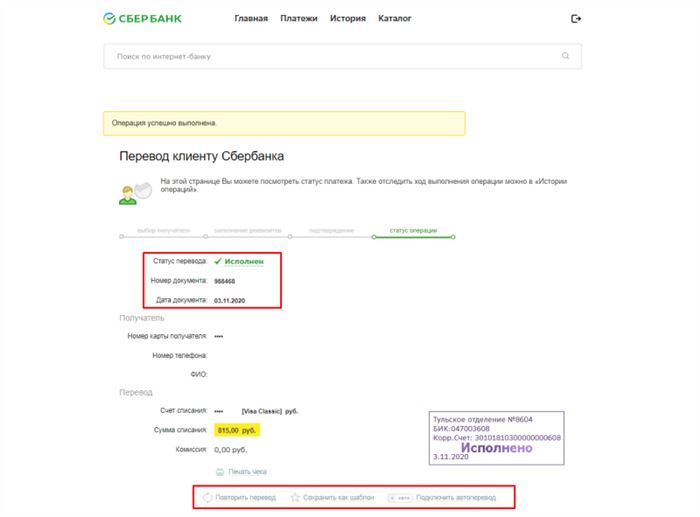Select the 'заполнение реквизитов' step
The width and height of the screenshot is (700, 517).
pos(248,230)
